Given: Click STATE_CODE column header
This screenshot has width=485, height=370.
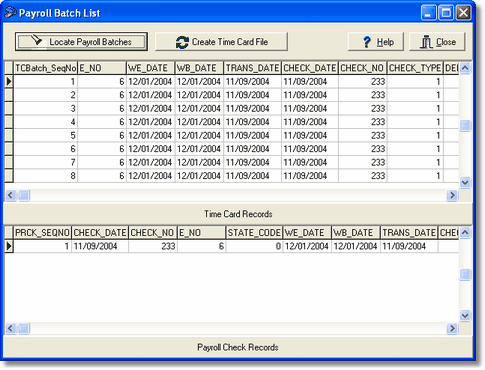Looking at the screenshot, I should point(254,233).
